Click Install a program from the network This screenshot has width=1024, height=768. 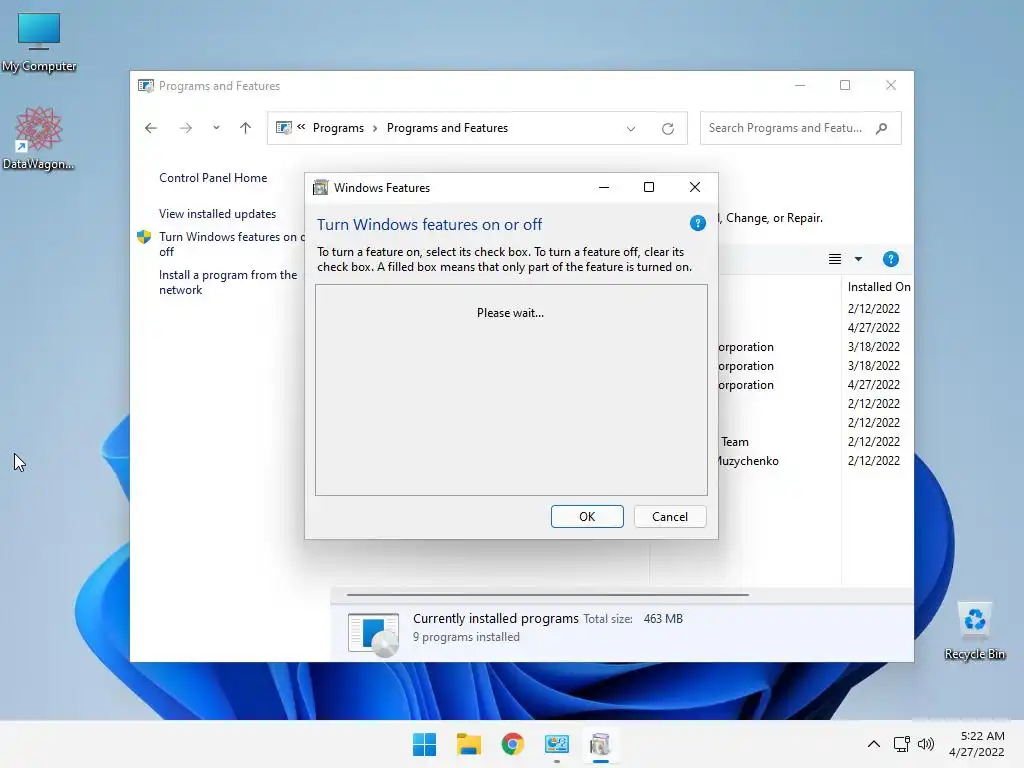point(228,282)
